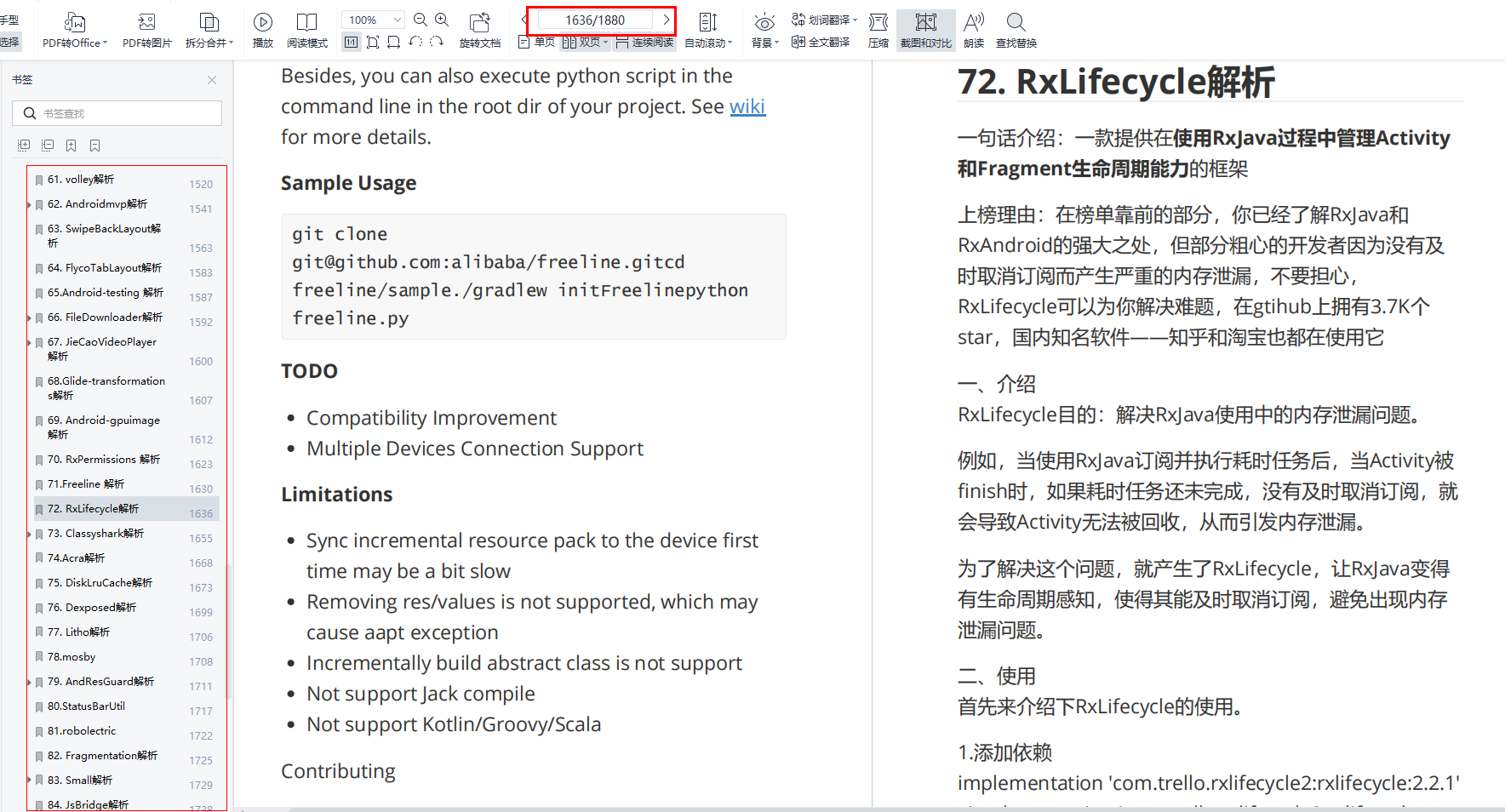Start slideshow with the 播放 button
Screen dimensions: 1505x812
(x=263, y=30)
